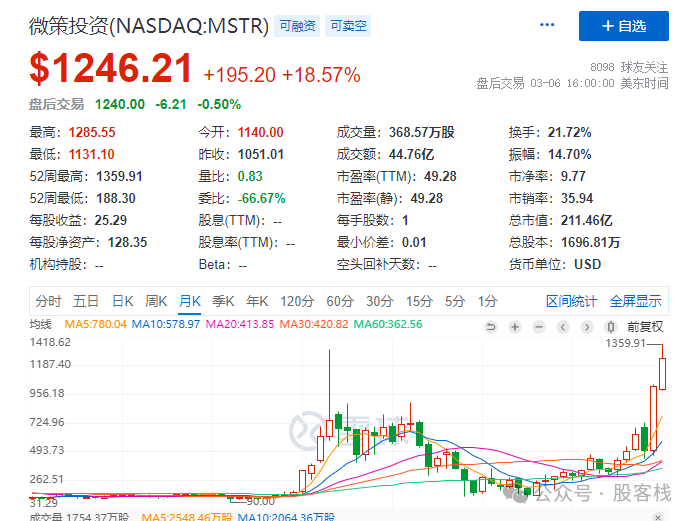Switch to 5分 chart tab
Viewport: 694px width, 521px height.
(x=455, y=301)
